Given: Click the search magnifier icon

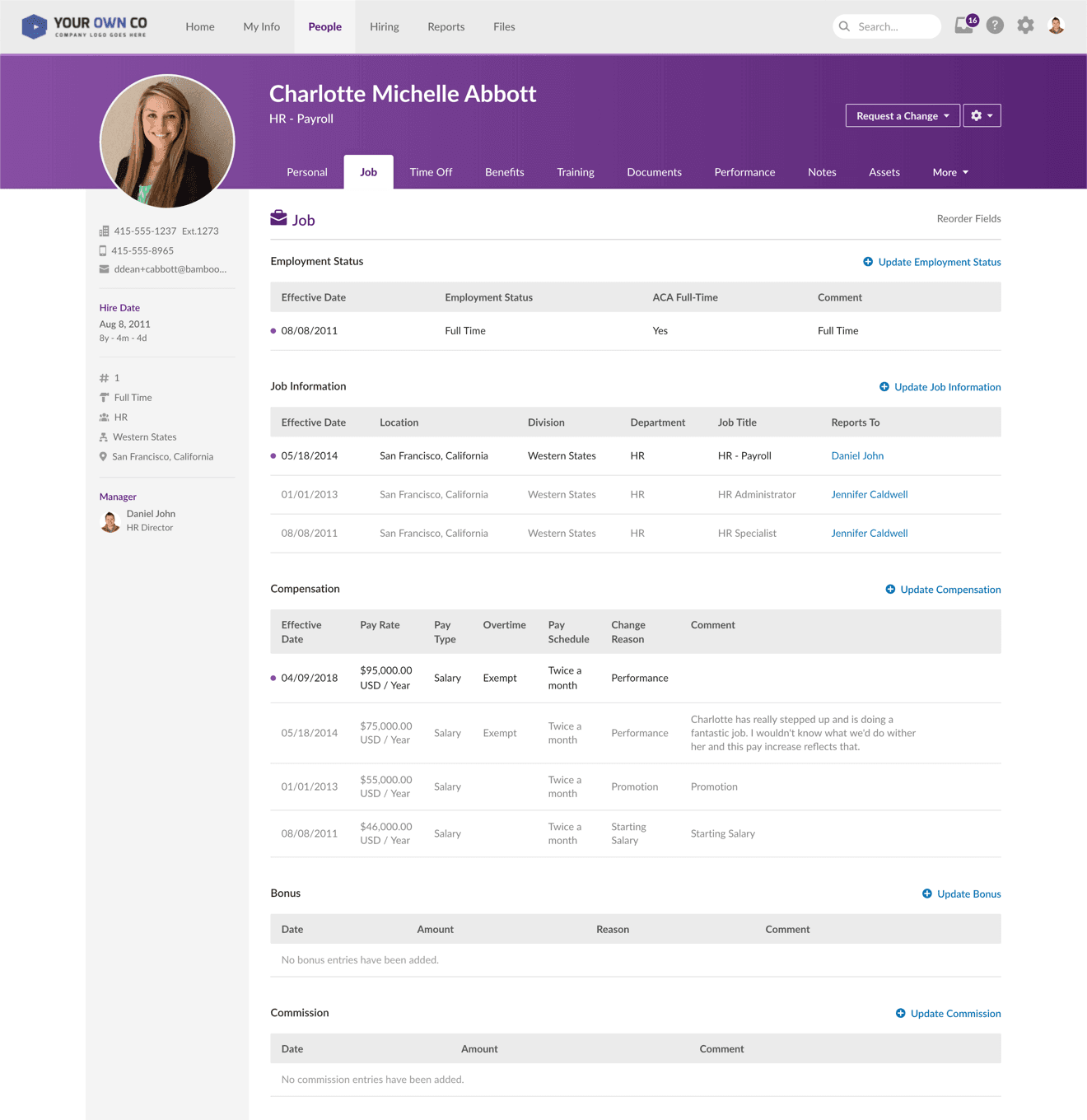Looking at the screenshot, I should pyautogui.click(x=844, y=26).
